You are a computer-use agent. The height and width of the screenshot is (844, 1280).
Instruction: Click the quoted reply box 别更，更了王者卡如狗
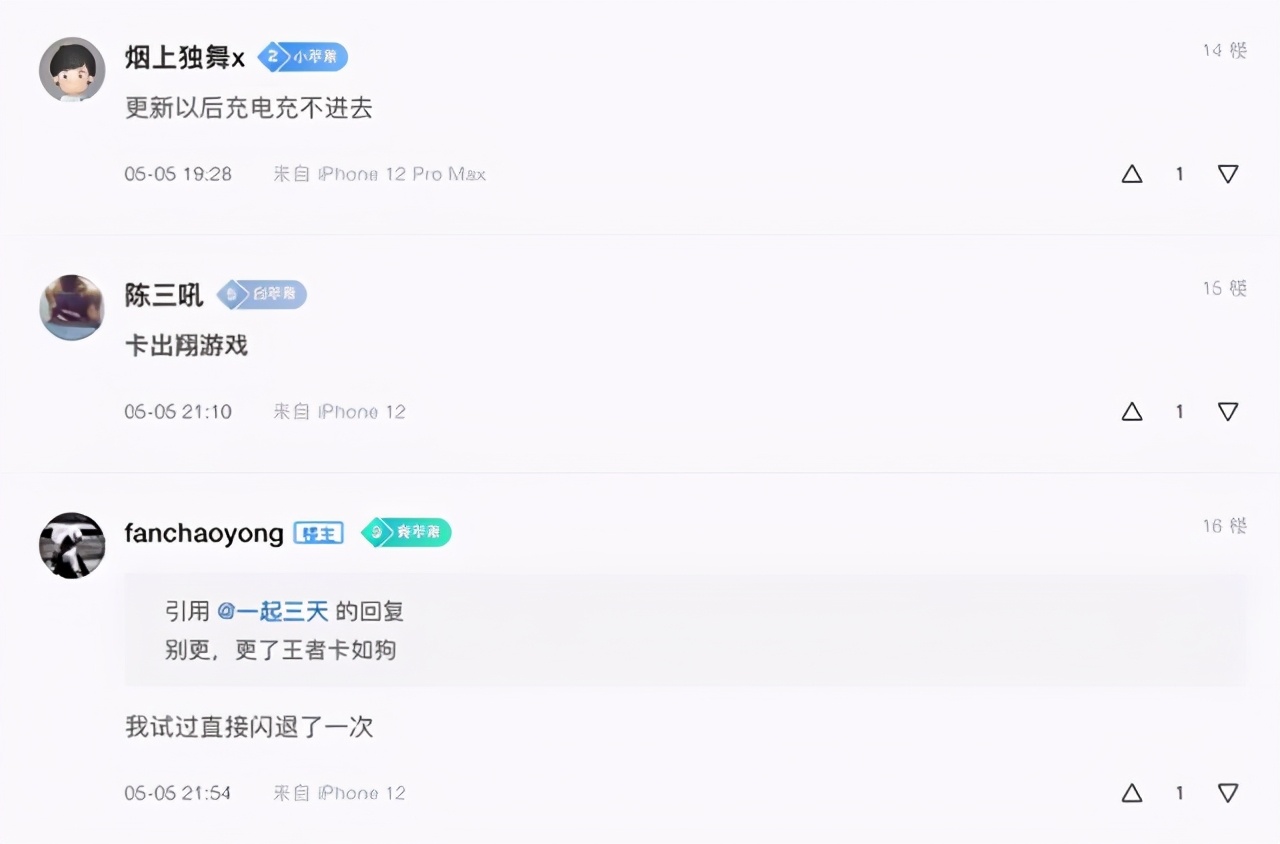[x=686, y=630]
